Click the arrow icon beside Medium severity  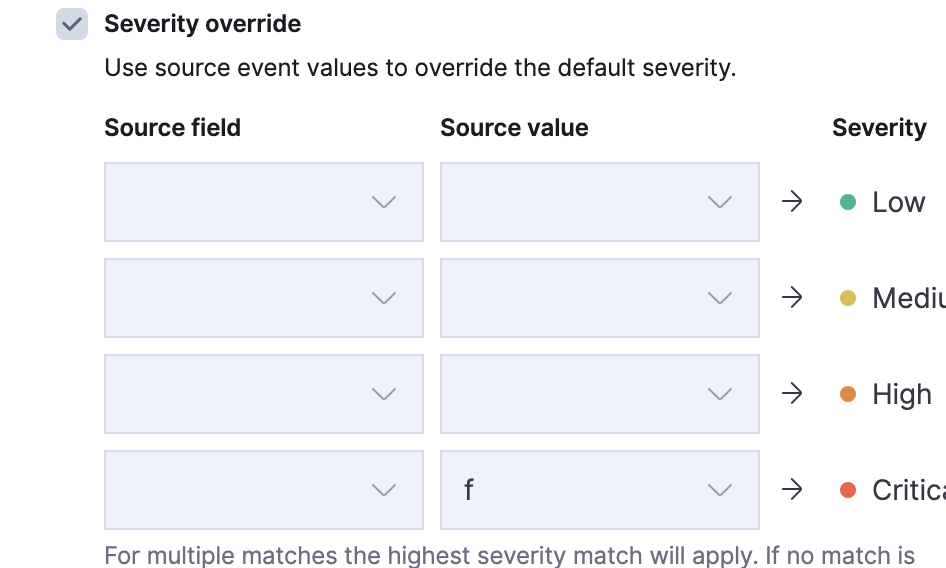click(792, 298)
